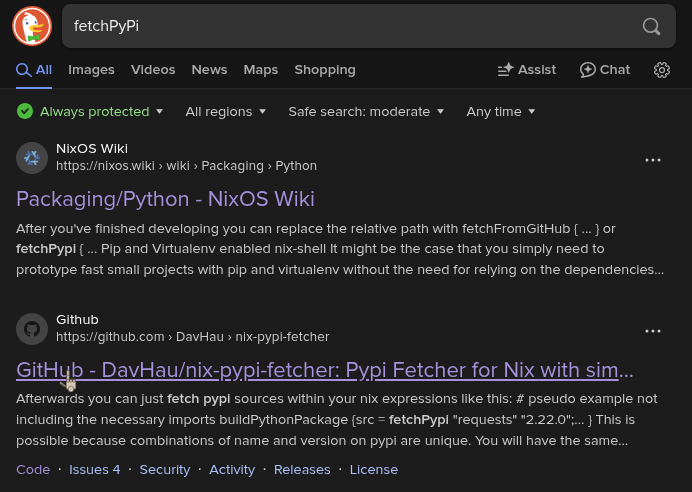Viewport: 692px width, 492px height.
Task: Click the green Always protected checkmark icon
Action: pyautogui.click(x=25, y=111)
